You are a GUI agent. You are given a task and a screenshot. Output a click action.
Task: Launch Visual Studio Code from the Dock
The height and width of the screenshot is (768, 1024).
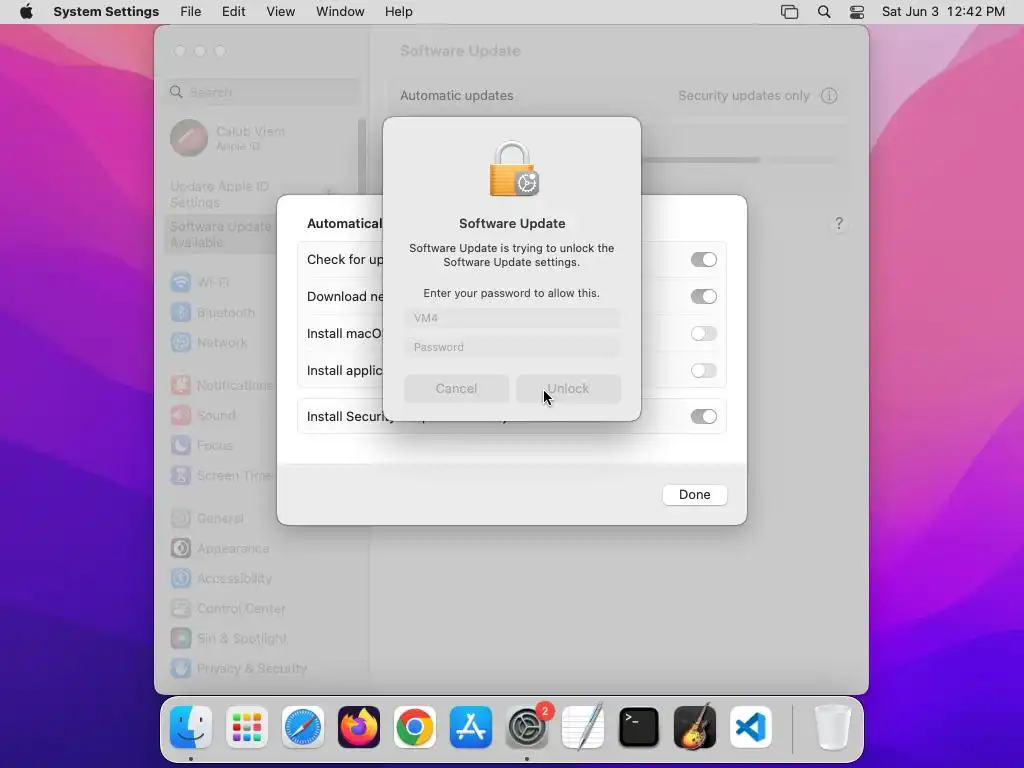[x=751, y=727]
